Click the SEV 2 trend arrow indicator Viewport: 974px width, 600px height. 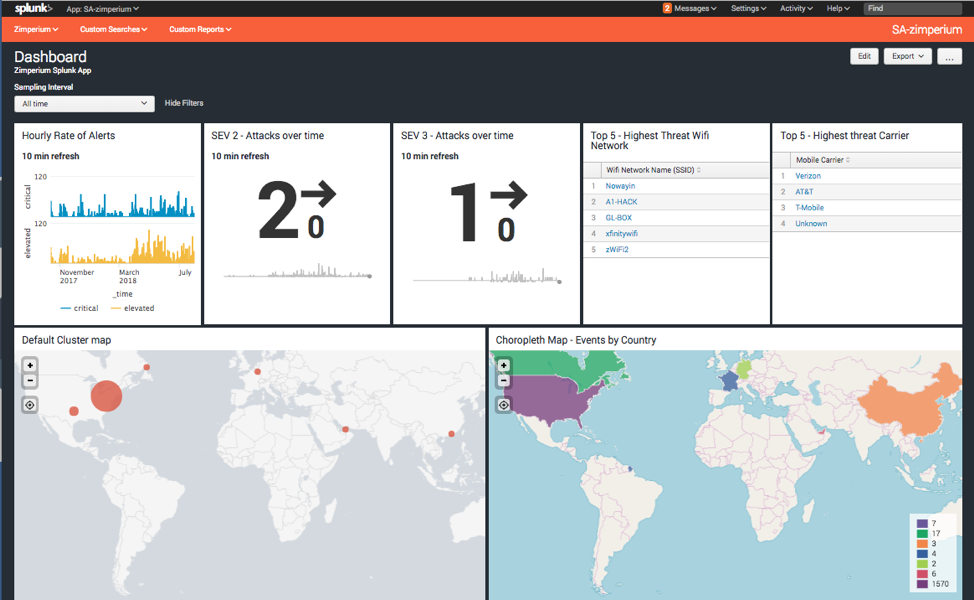coord(319,194)
